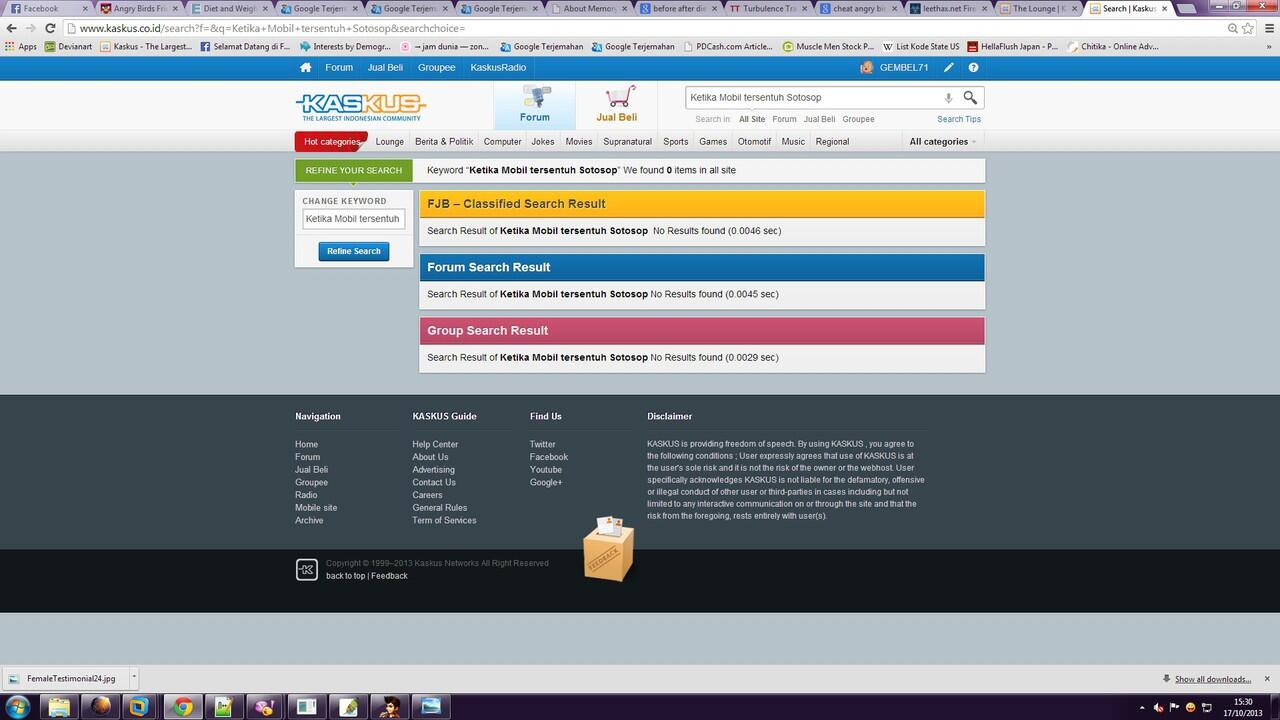Image resolution: width=1280 pixels, height=720 pixels.
Task: Click the KASKUS logo
Action: click(361, 106)
